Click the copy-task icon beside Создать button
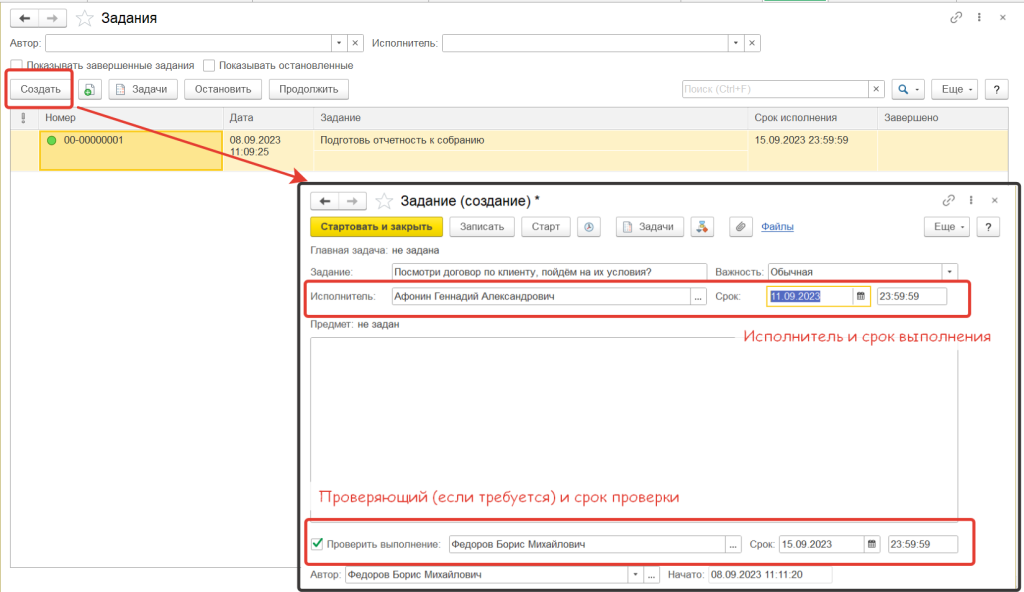Image resolution: width=1024 pixels, height=592 pixels. (x=90, y=90)
